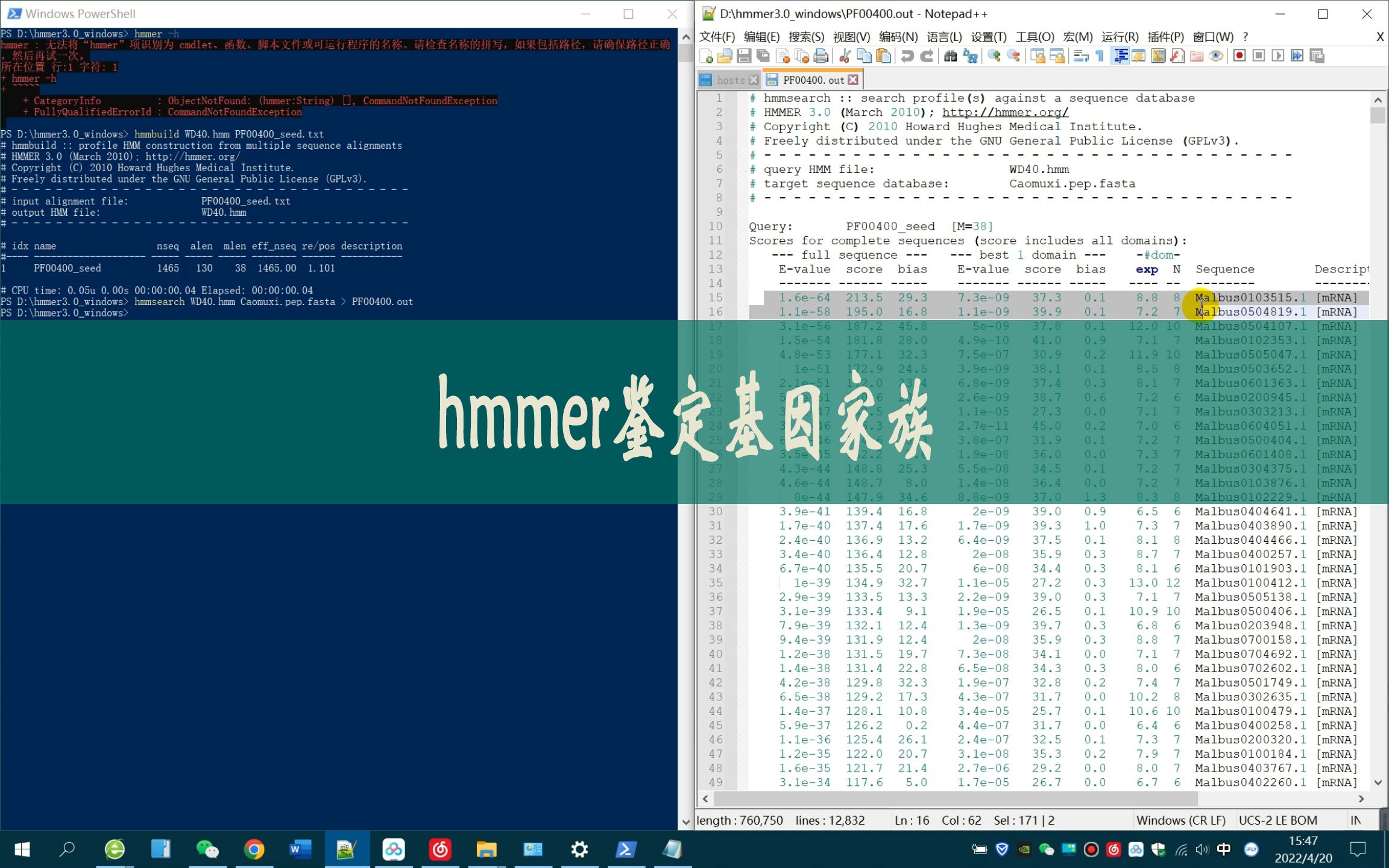Open the 文件(F) menu
This screenshot has width=1389, height=868.
coord(717,37)
